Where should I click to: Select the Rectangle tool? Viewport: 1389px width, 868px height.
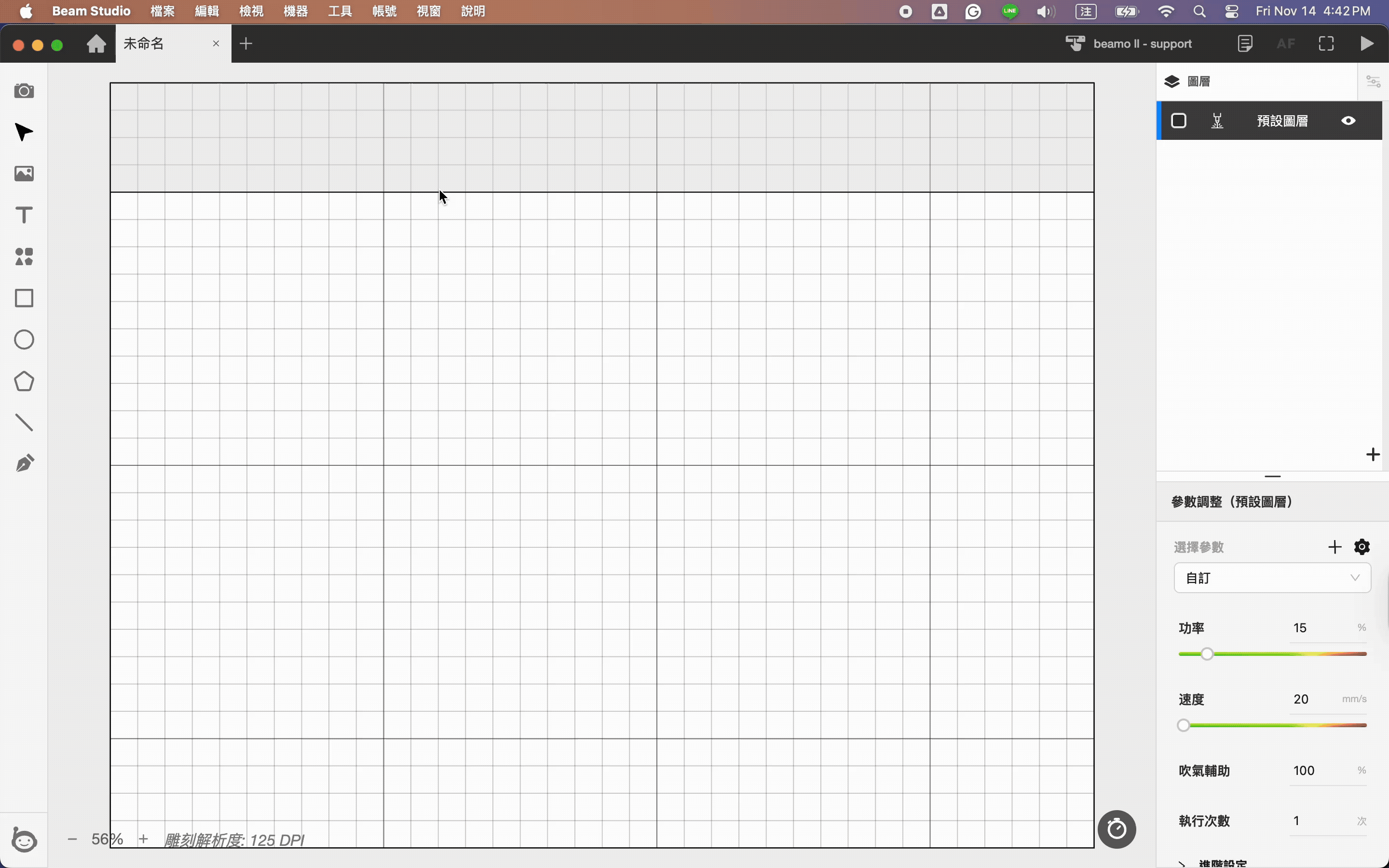point(24,298)
